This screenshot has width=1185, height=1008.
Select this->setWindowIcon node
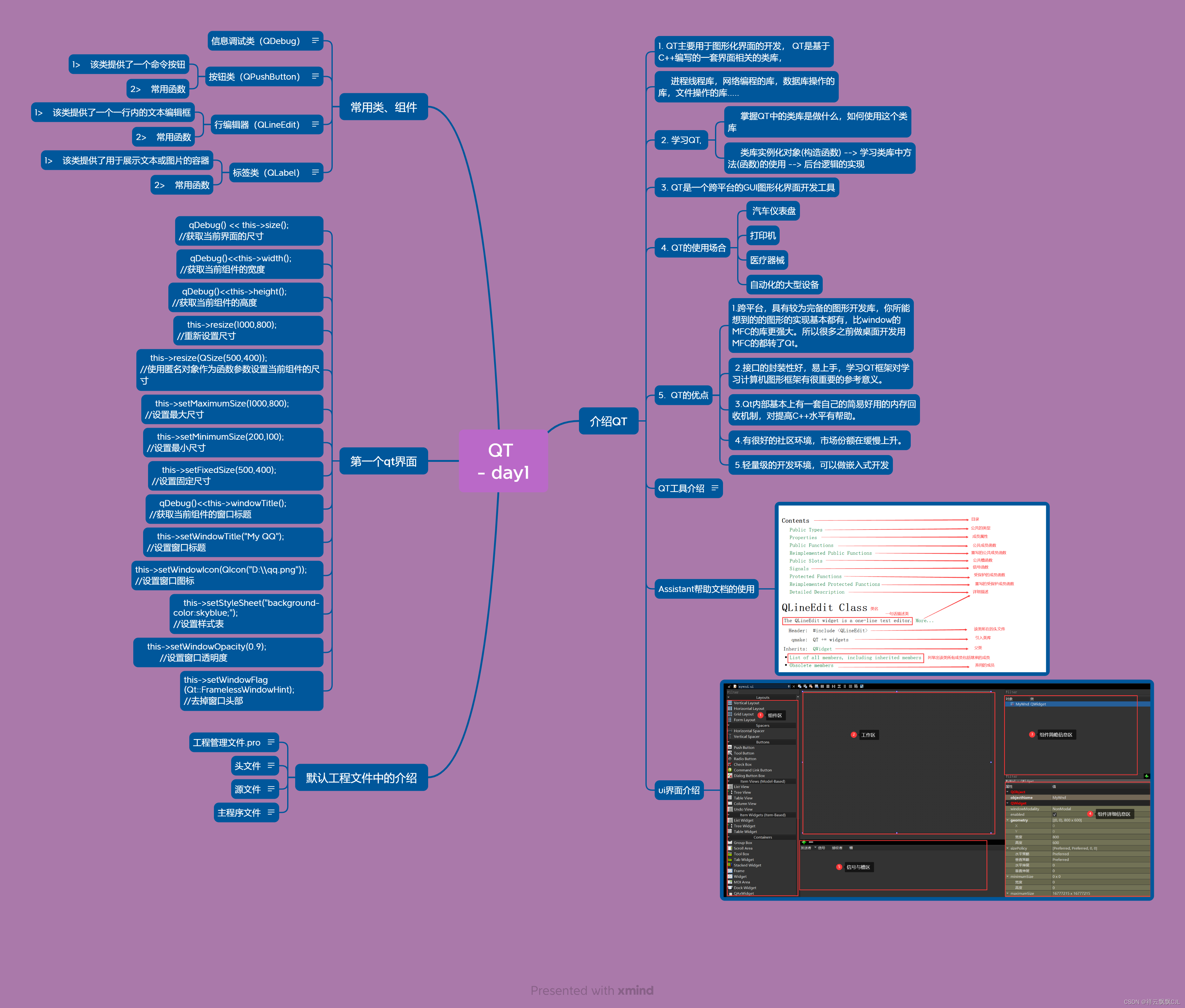227,575
